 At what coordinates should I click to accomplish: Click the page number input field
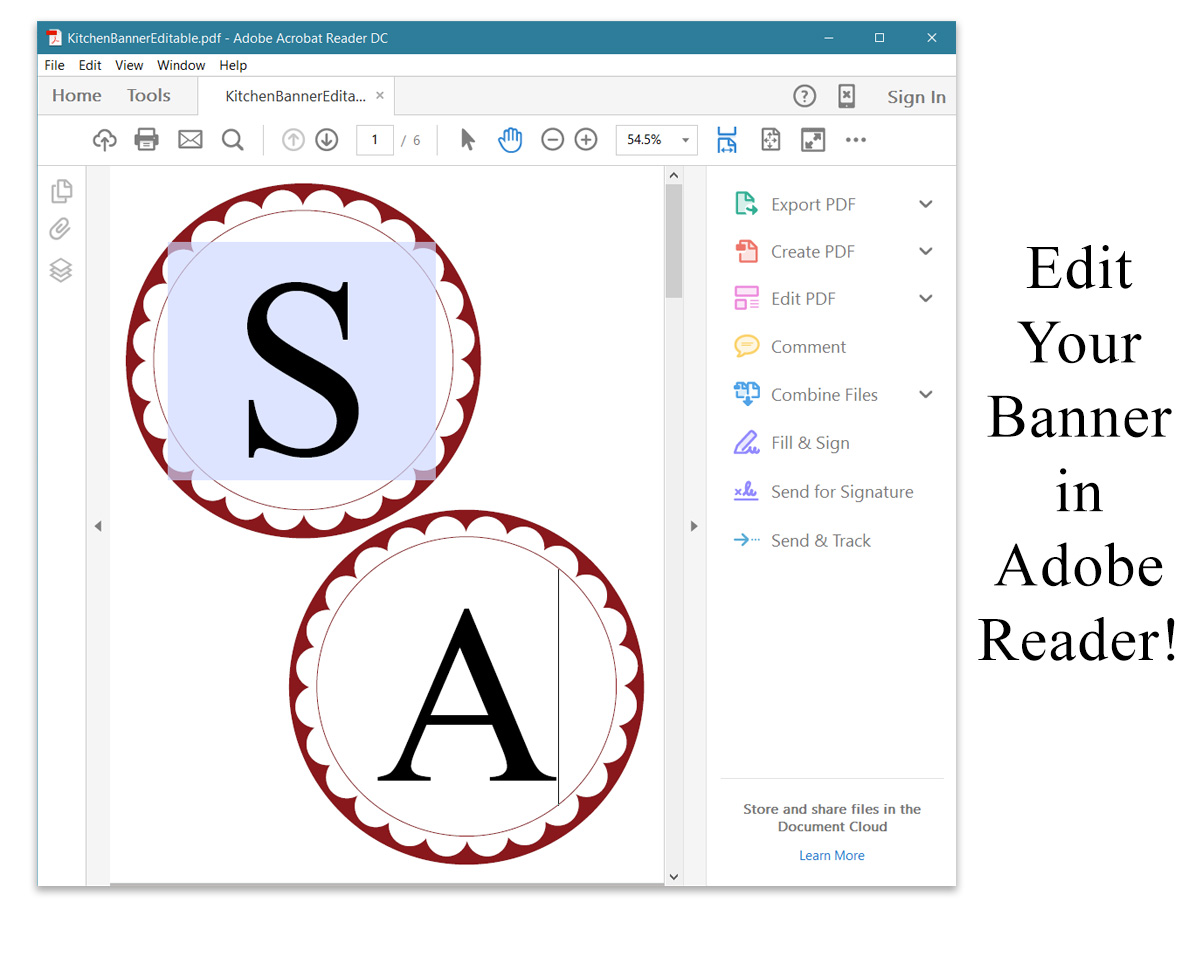coord(375,140)
